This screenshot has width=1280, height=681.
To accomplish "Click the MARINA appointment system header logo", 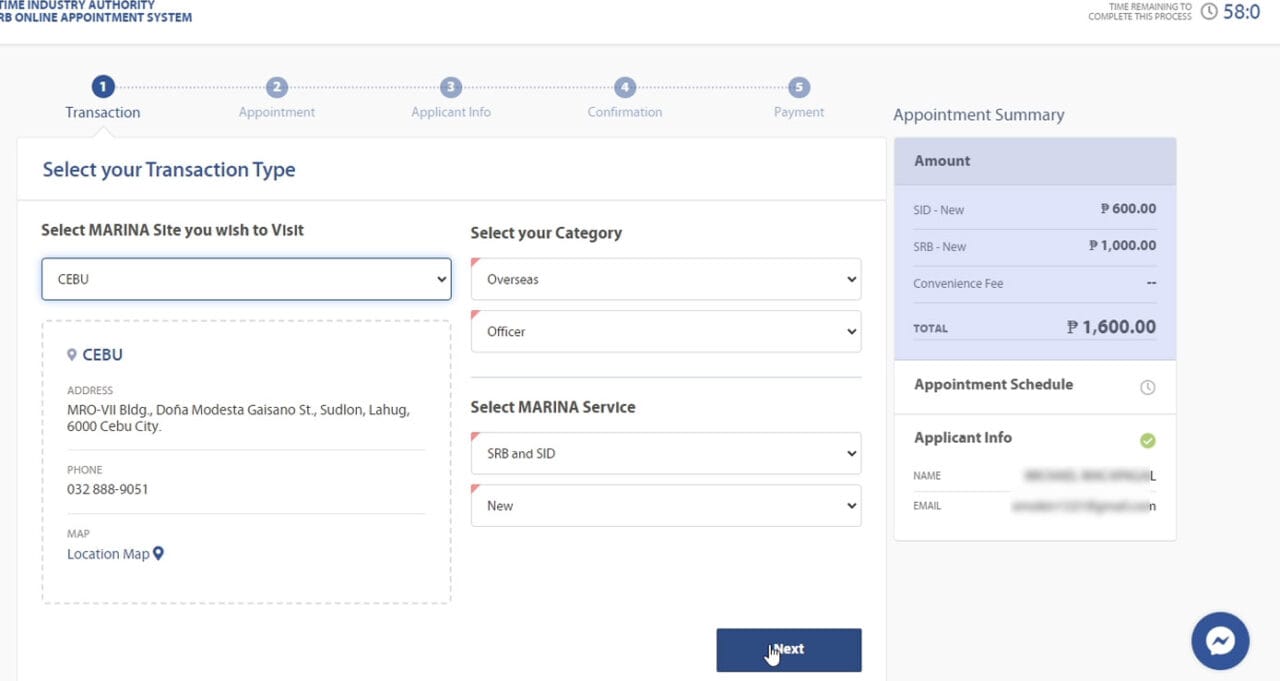I will (97, 12).
